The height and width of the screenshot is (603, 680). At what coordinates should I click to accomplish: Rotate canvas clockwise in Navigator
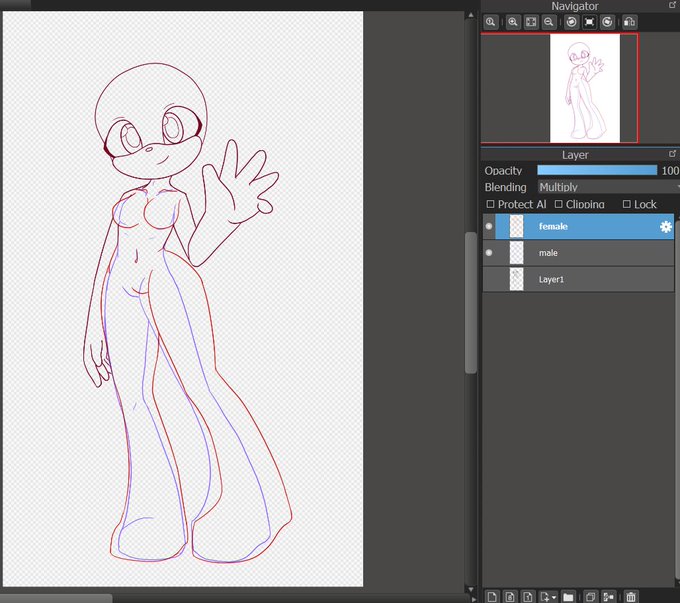[607, 22]
